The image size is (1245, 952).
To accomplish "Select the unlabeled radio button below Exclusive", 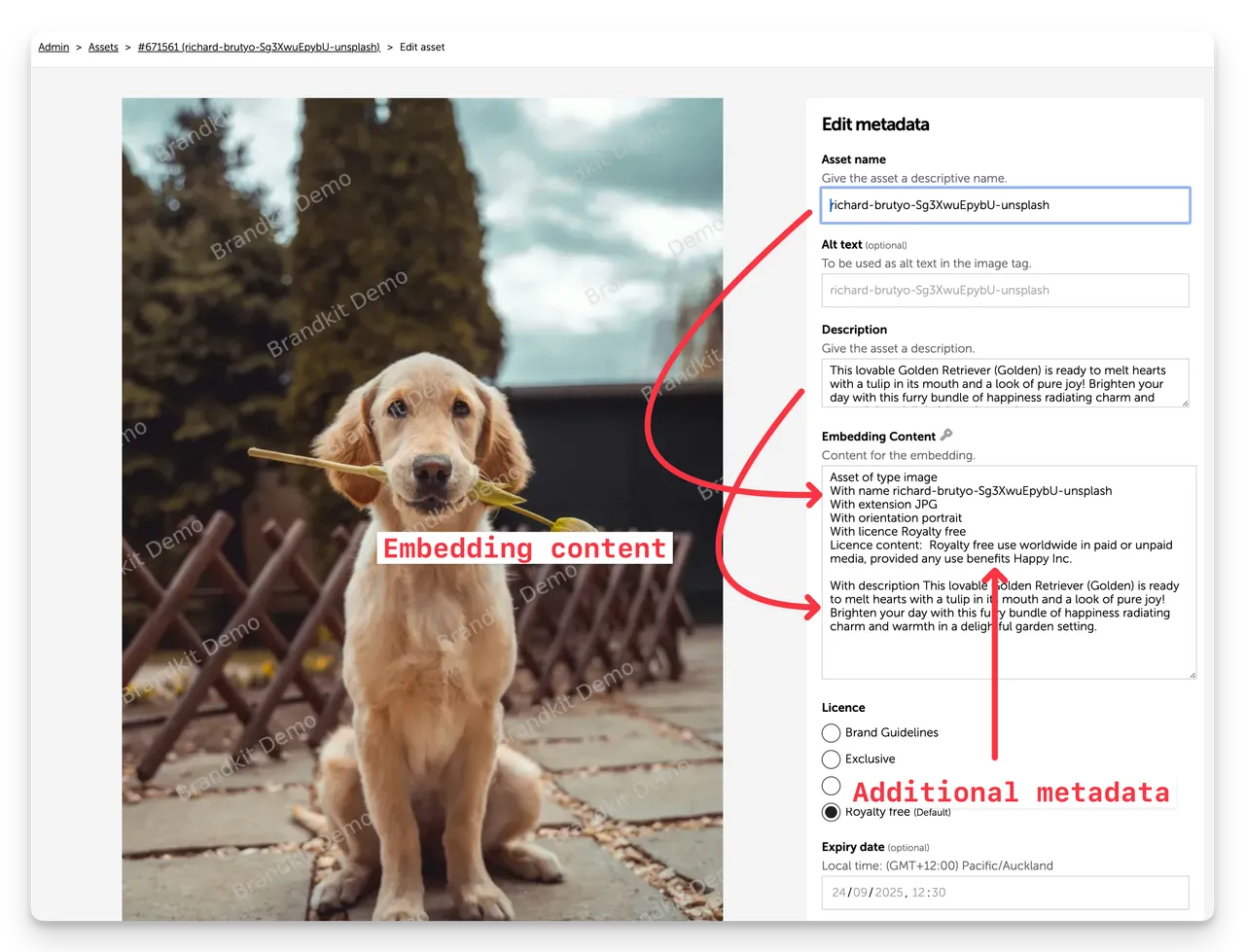I will (831, 786).
